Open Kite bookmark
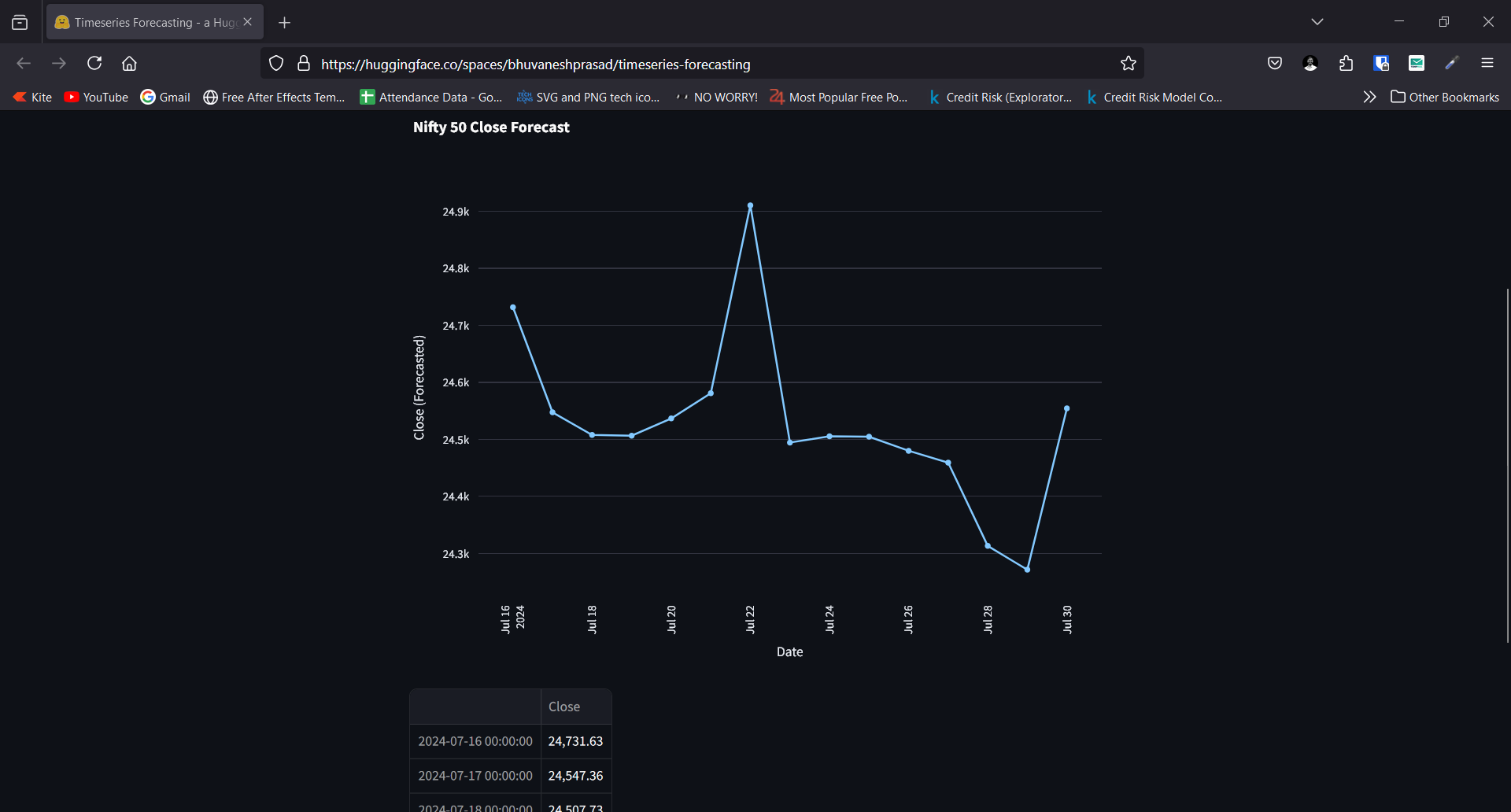This screenshot has width=1511, height=812. click(x=32, y=98)
